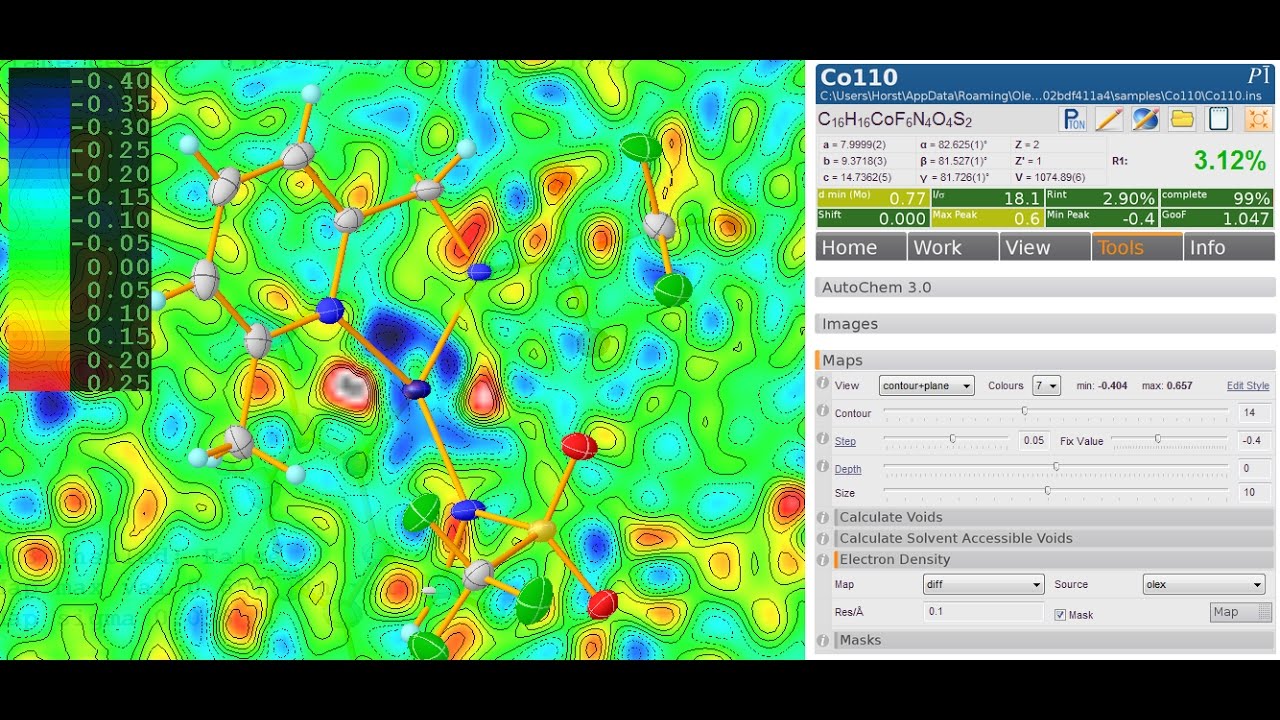Toggle the Mask checkbox
Screen dimensions: 1280x720
coord(1060,615)
